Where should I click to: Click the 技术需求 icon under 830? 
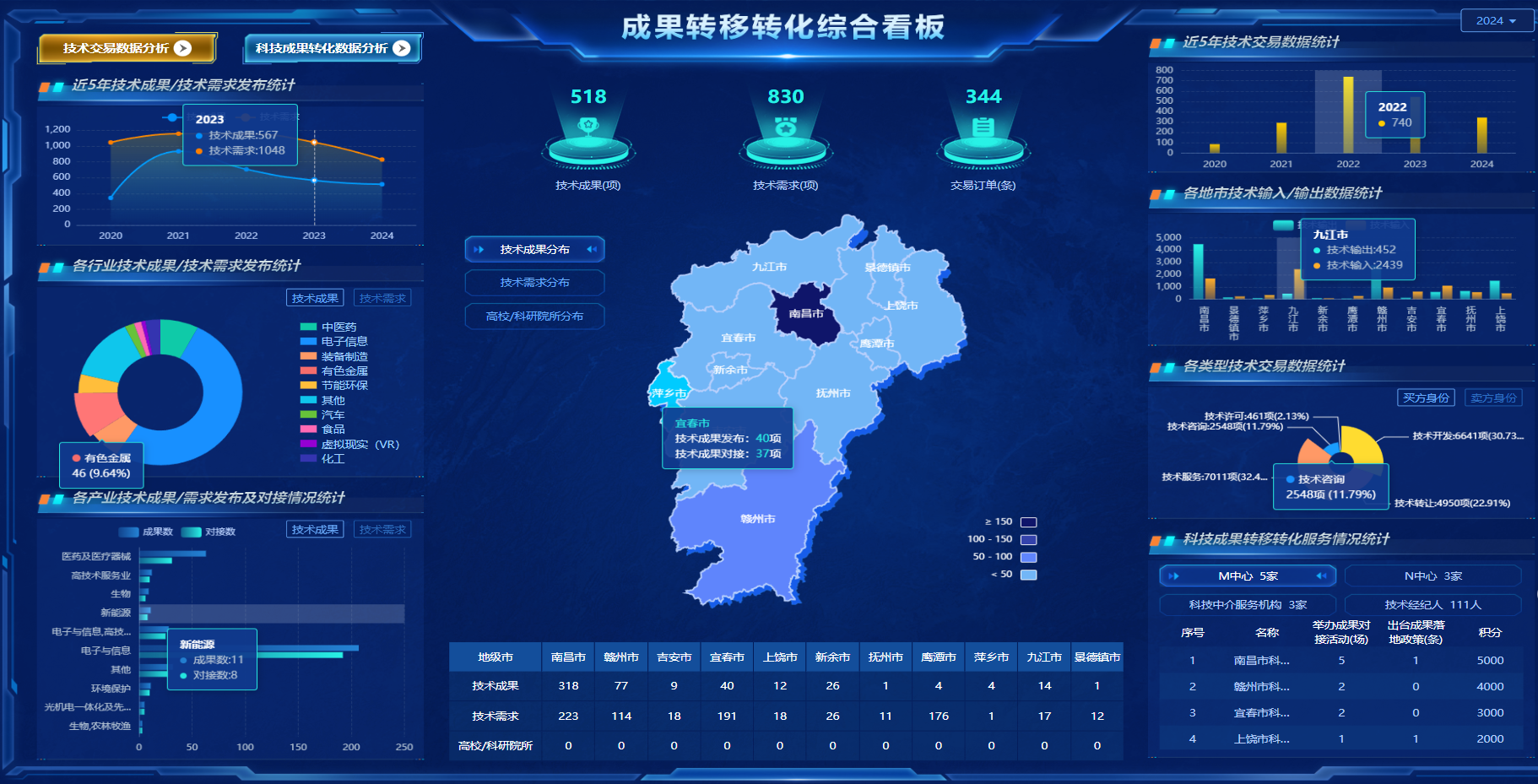[786, 127]
